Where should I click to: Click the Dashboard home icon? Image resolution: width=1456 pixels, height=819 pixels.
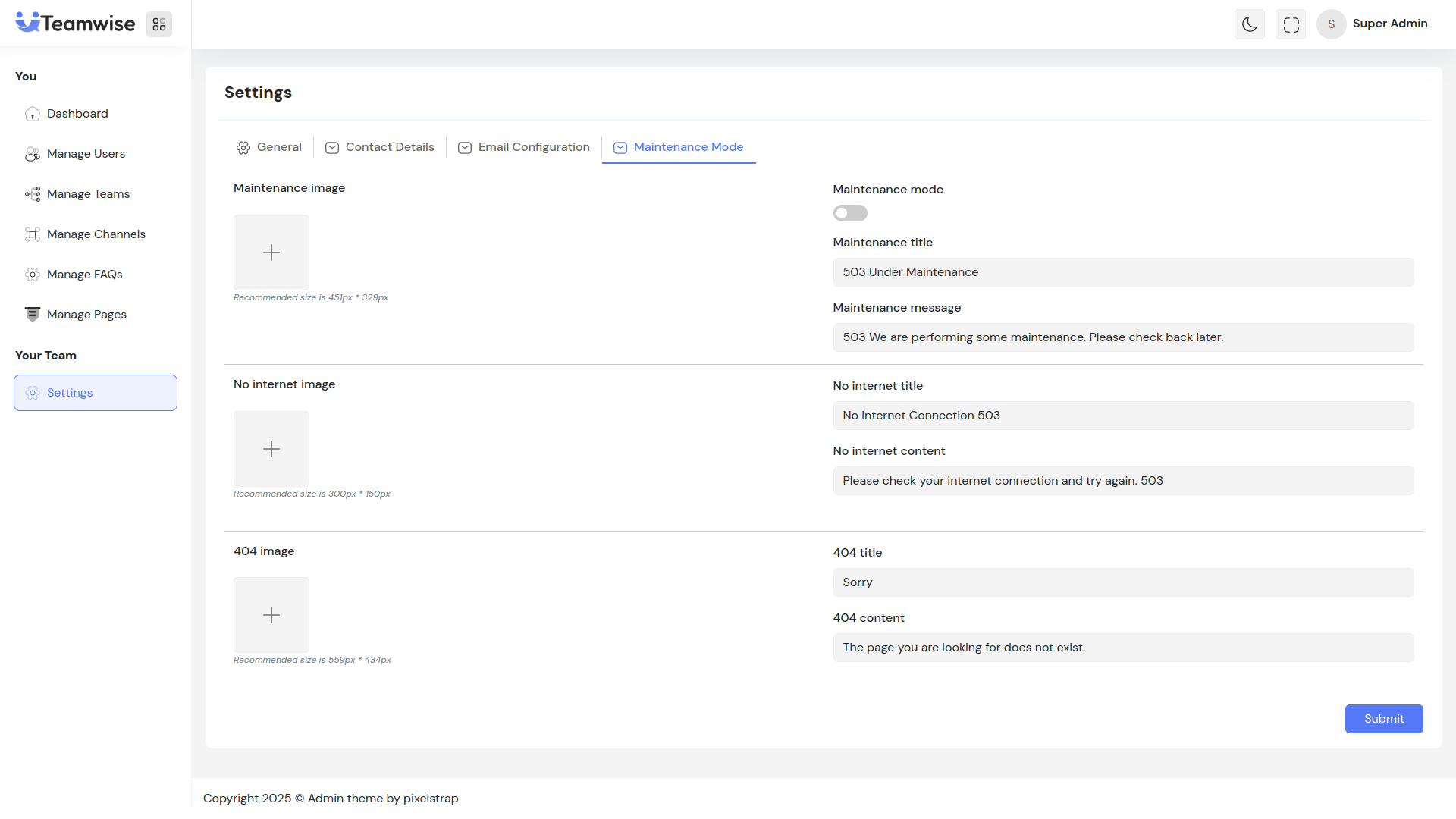[33, 114]
